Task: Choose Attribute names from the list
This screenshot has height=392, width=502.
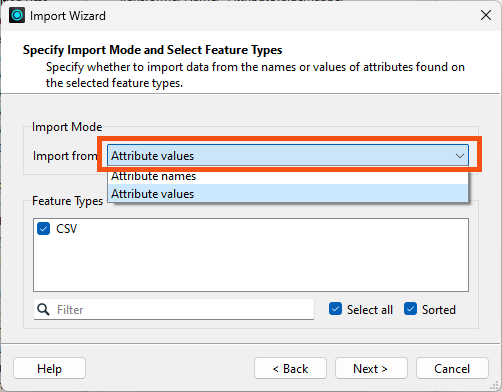Action: (x=288, y=176)
